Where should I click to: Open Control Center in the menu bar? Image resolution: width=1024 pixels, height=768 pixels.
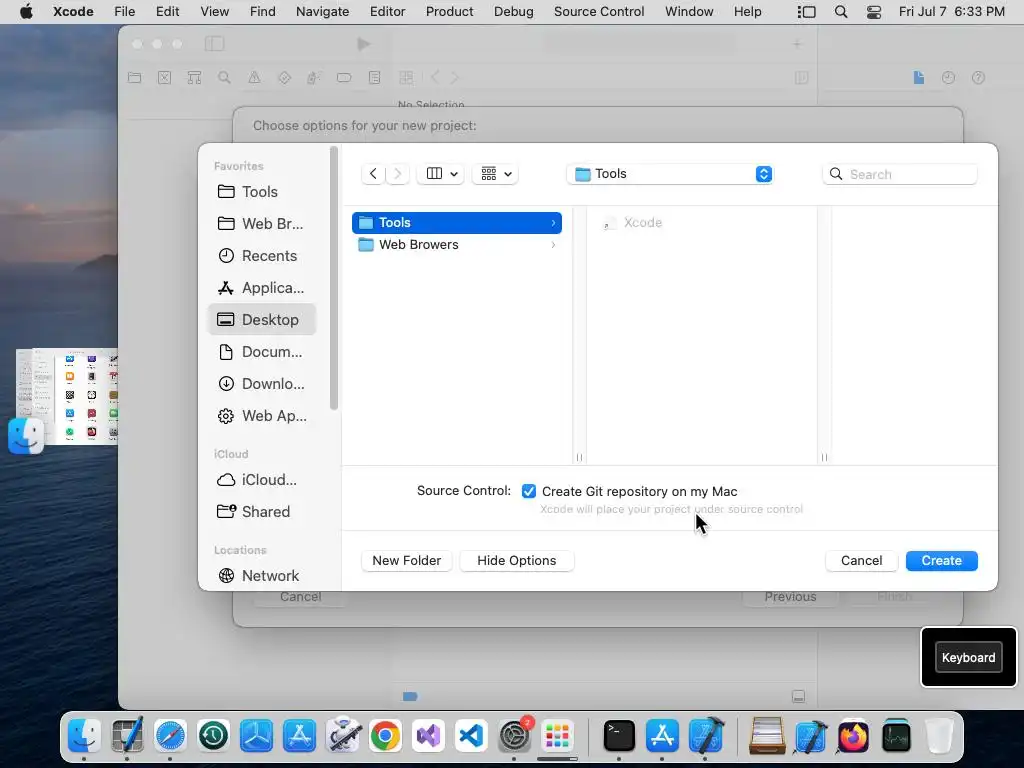(x=874, y=12)
